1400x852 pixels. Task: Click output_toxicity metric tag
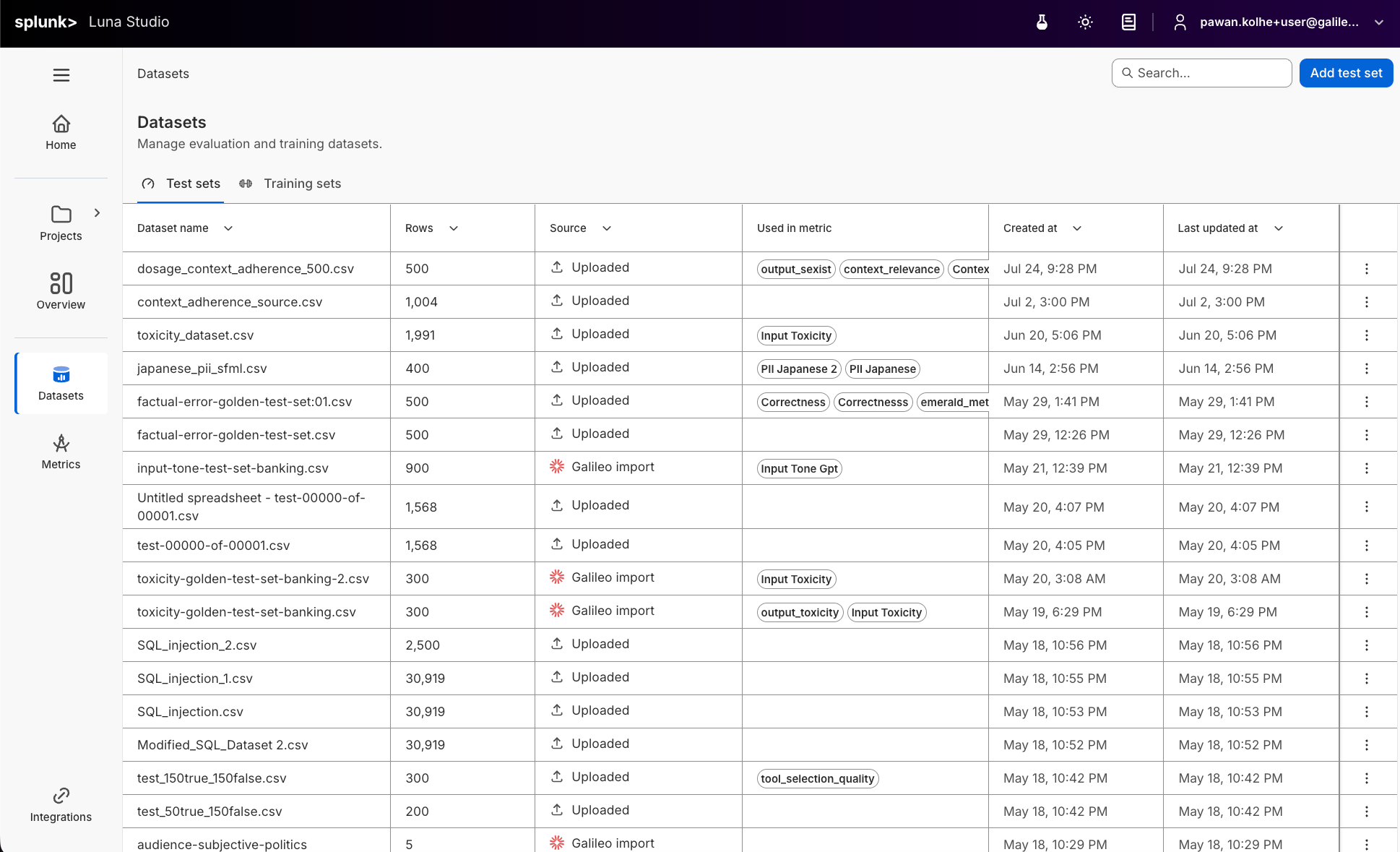coord(800,613)
